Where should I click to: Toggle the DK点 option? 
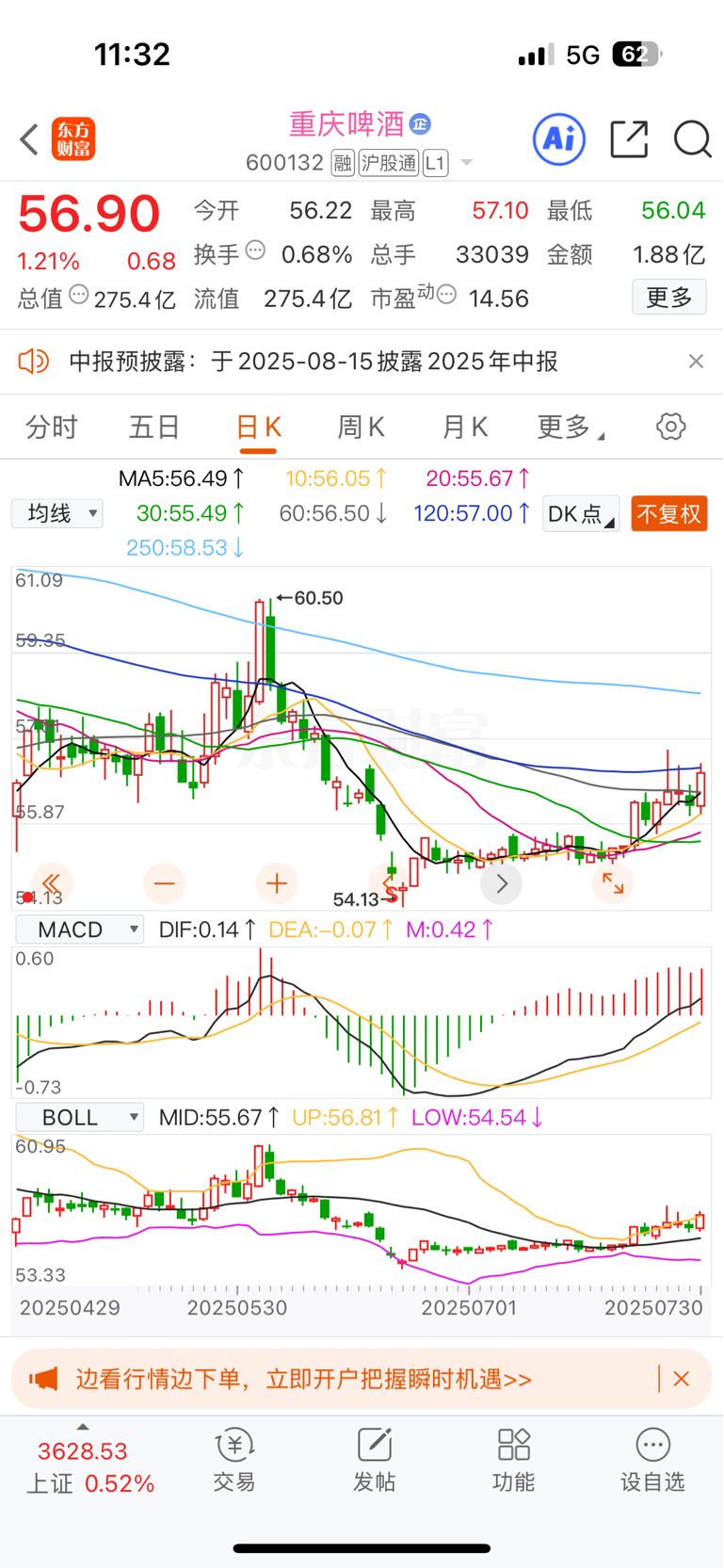coord(581,514)
